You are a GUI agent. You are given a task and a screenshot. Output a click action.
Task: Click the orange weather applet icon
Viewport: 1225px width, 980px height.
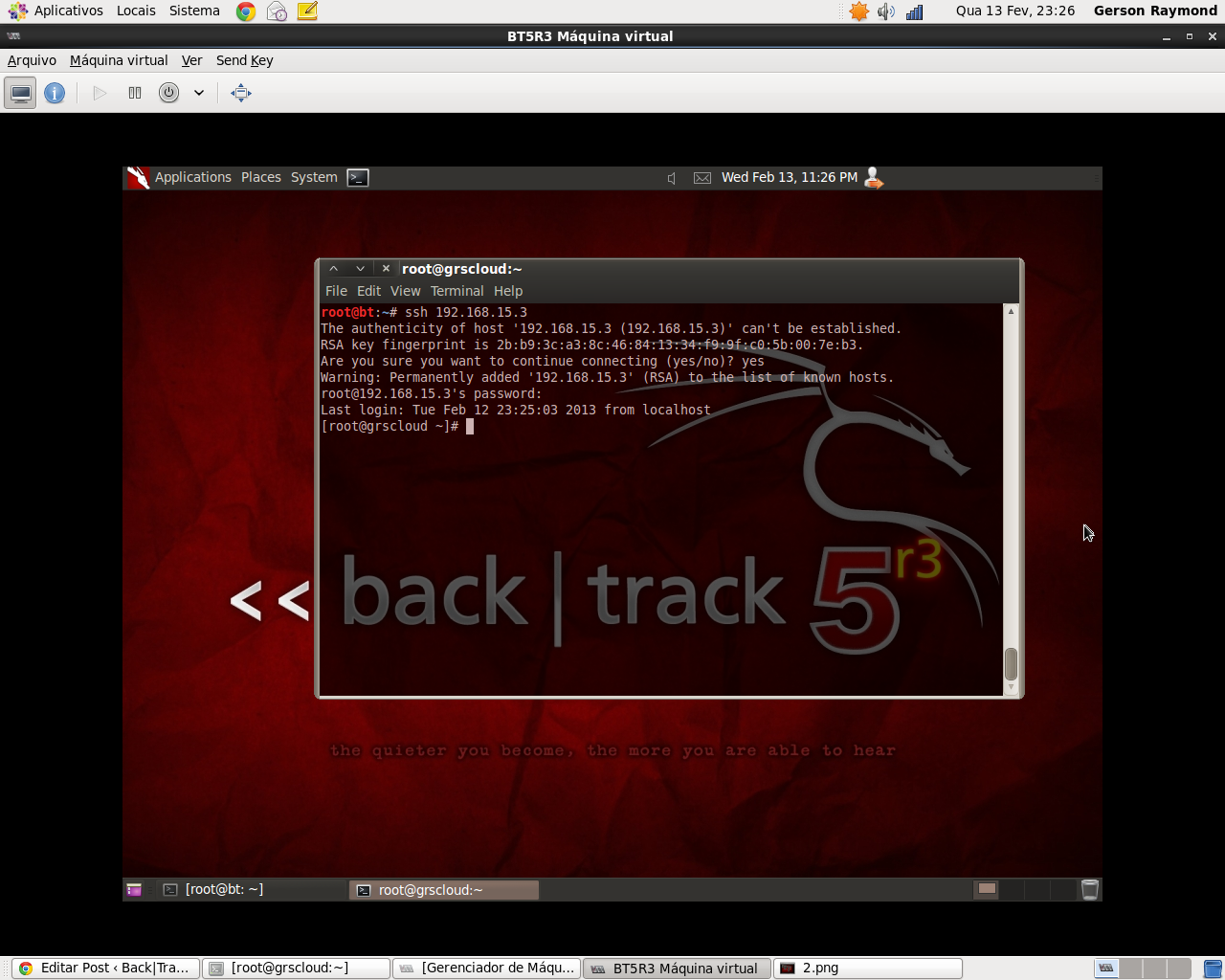tap(859, 11)
